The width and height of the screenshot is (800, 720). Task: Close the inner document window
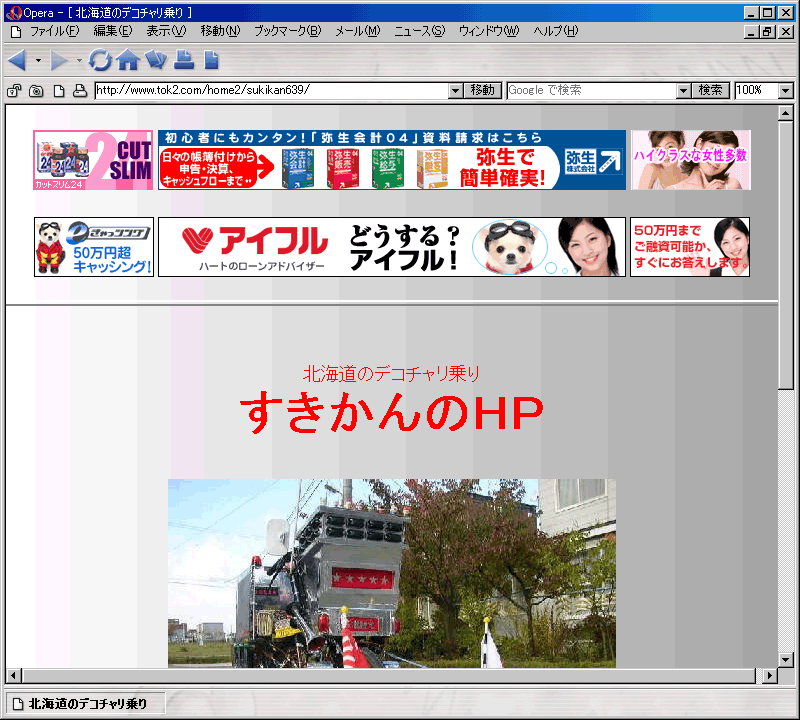tap(786, 32)
